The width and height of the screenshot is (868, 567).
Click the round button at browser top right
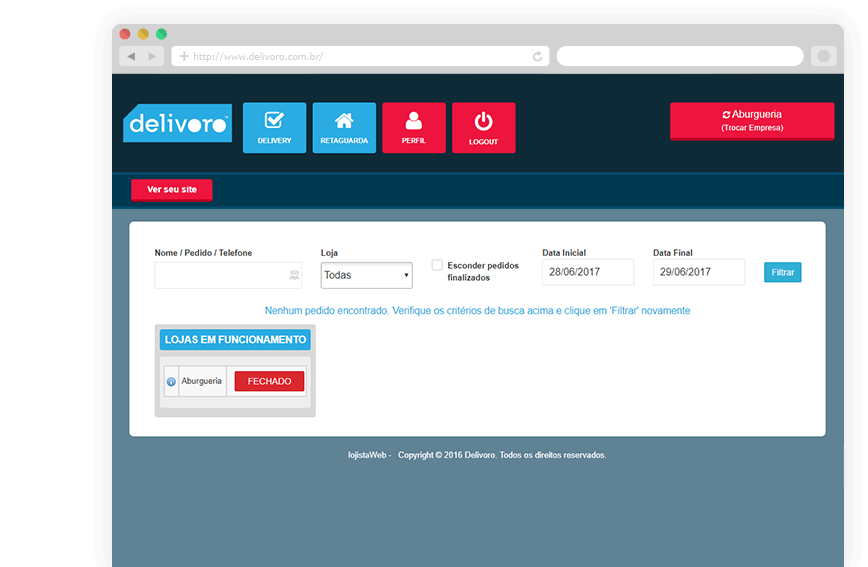click(x=824, y=56)
